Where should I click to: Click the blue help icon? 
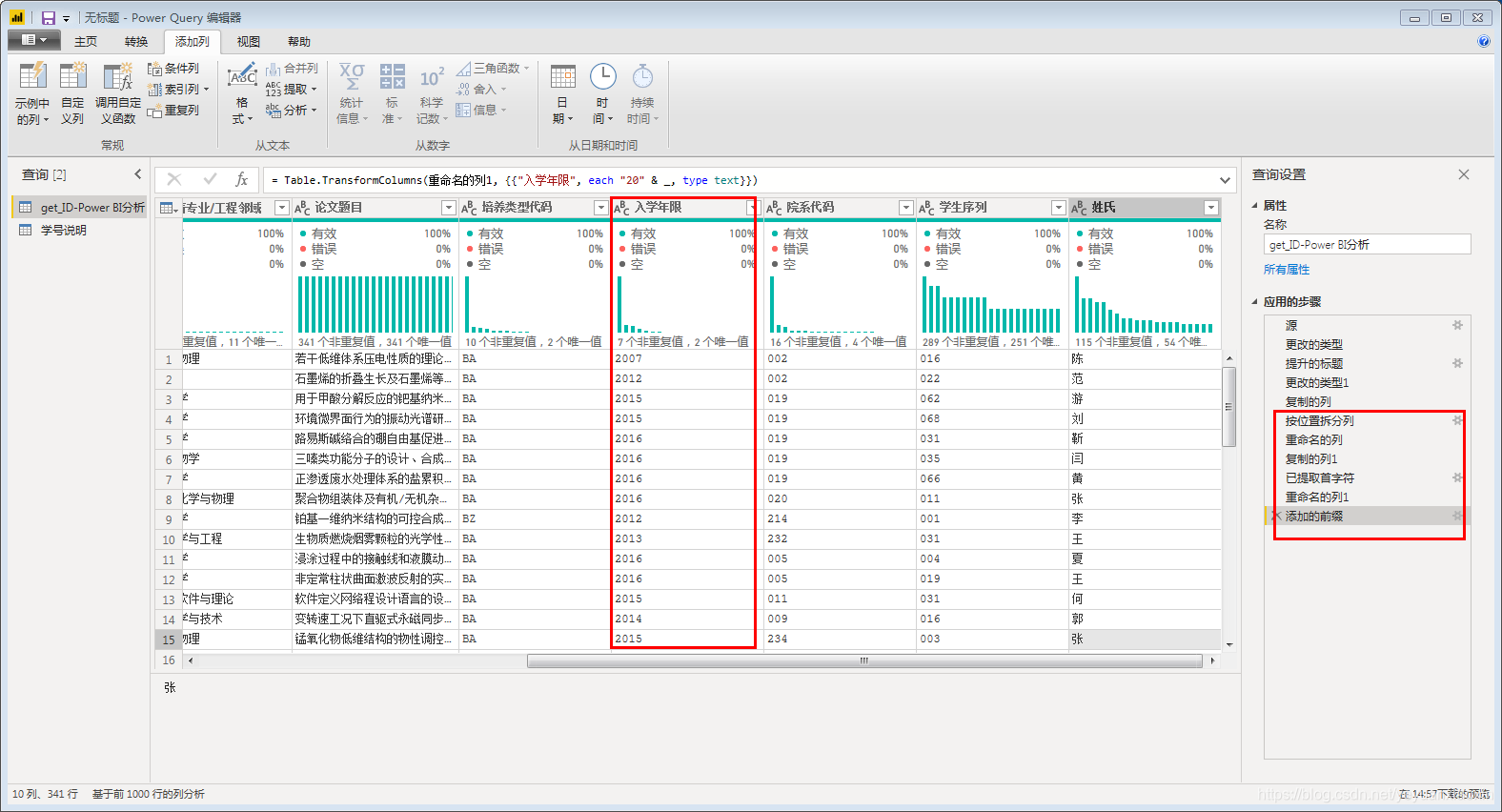point(1483,41)
